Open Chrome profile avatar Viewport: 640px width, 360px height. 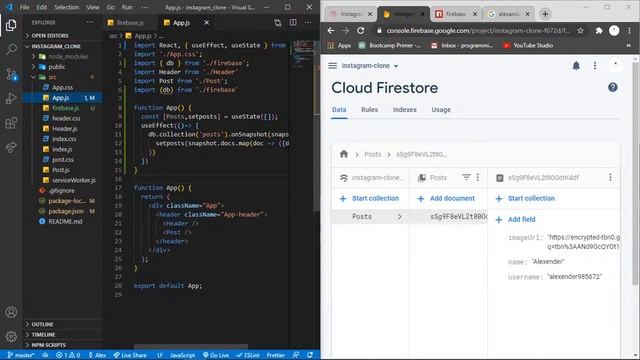click(614, 31)
